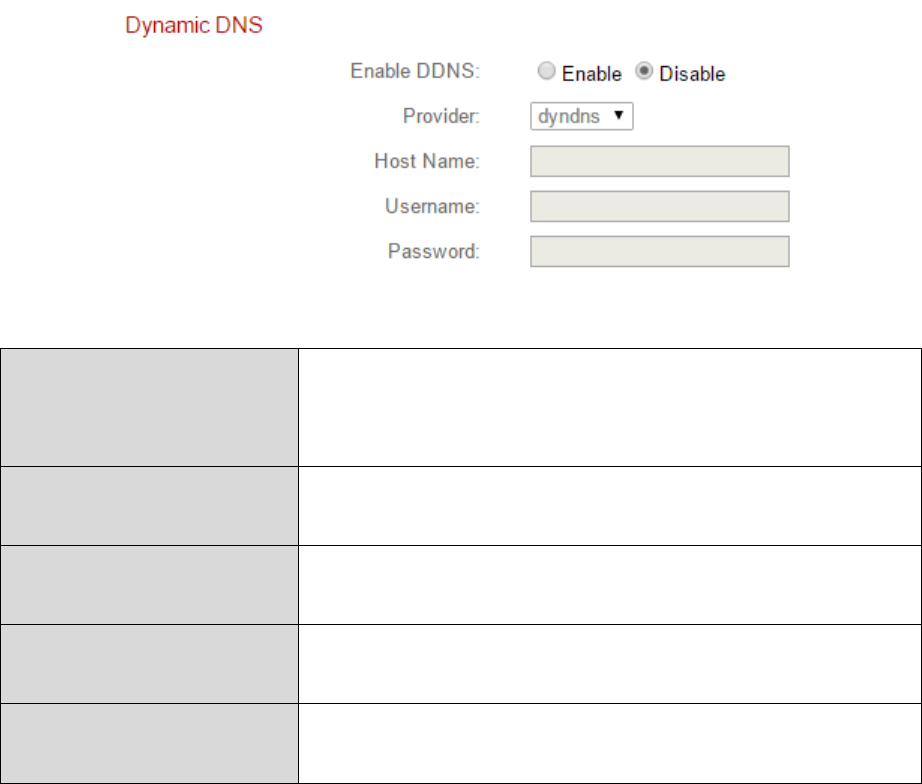Click the third-row white table cell

609,584
